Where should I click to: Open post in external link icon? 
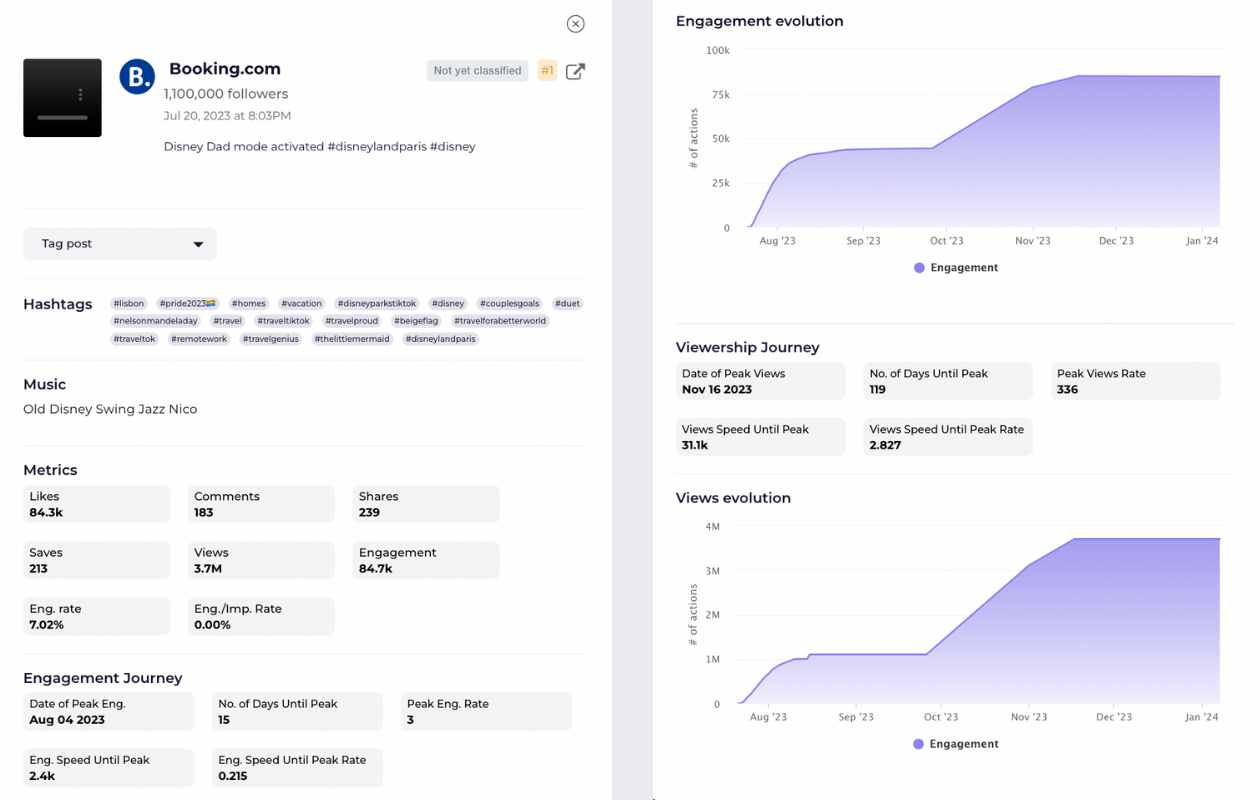point(575,71)
